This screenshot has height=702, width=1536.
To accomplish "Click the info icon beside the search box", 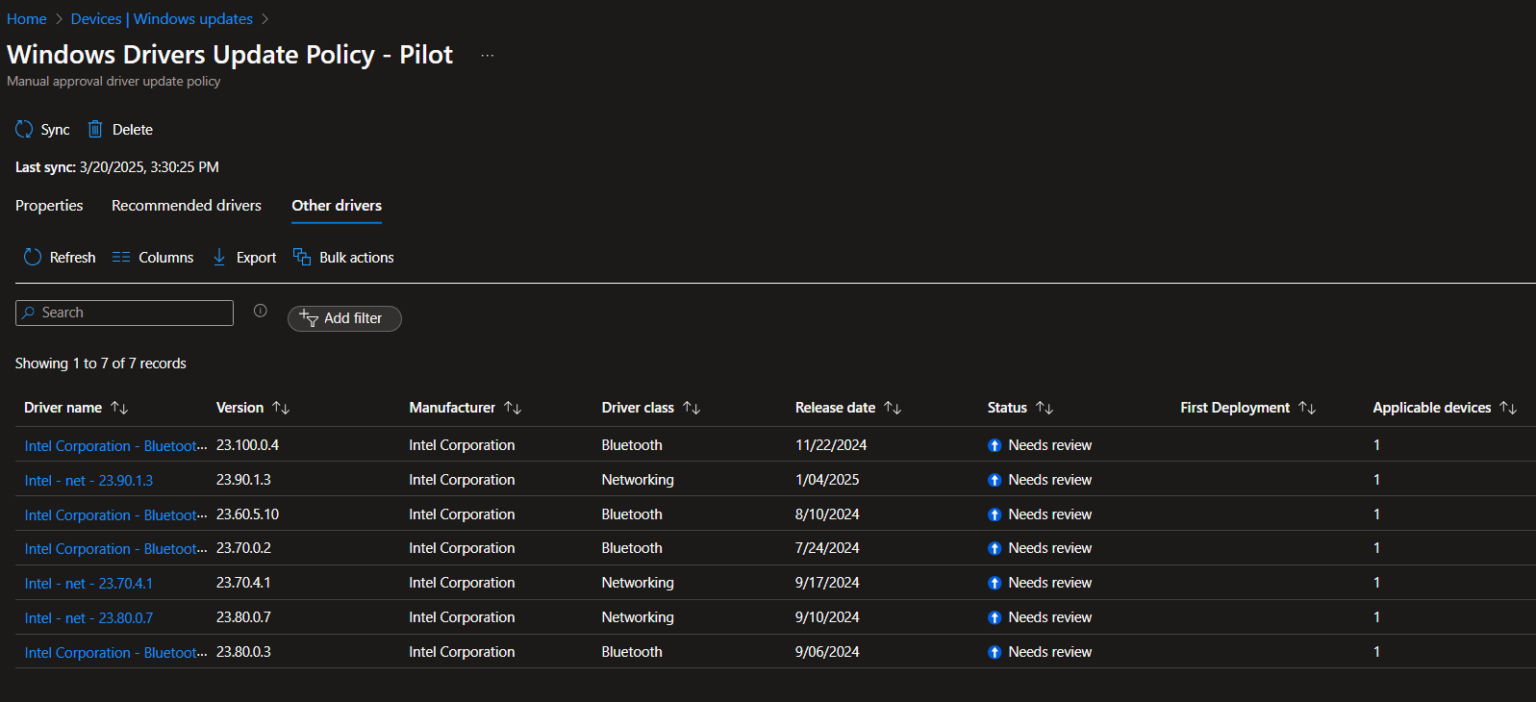I will (x=260, y=311).
